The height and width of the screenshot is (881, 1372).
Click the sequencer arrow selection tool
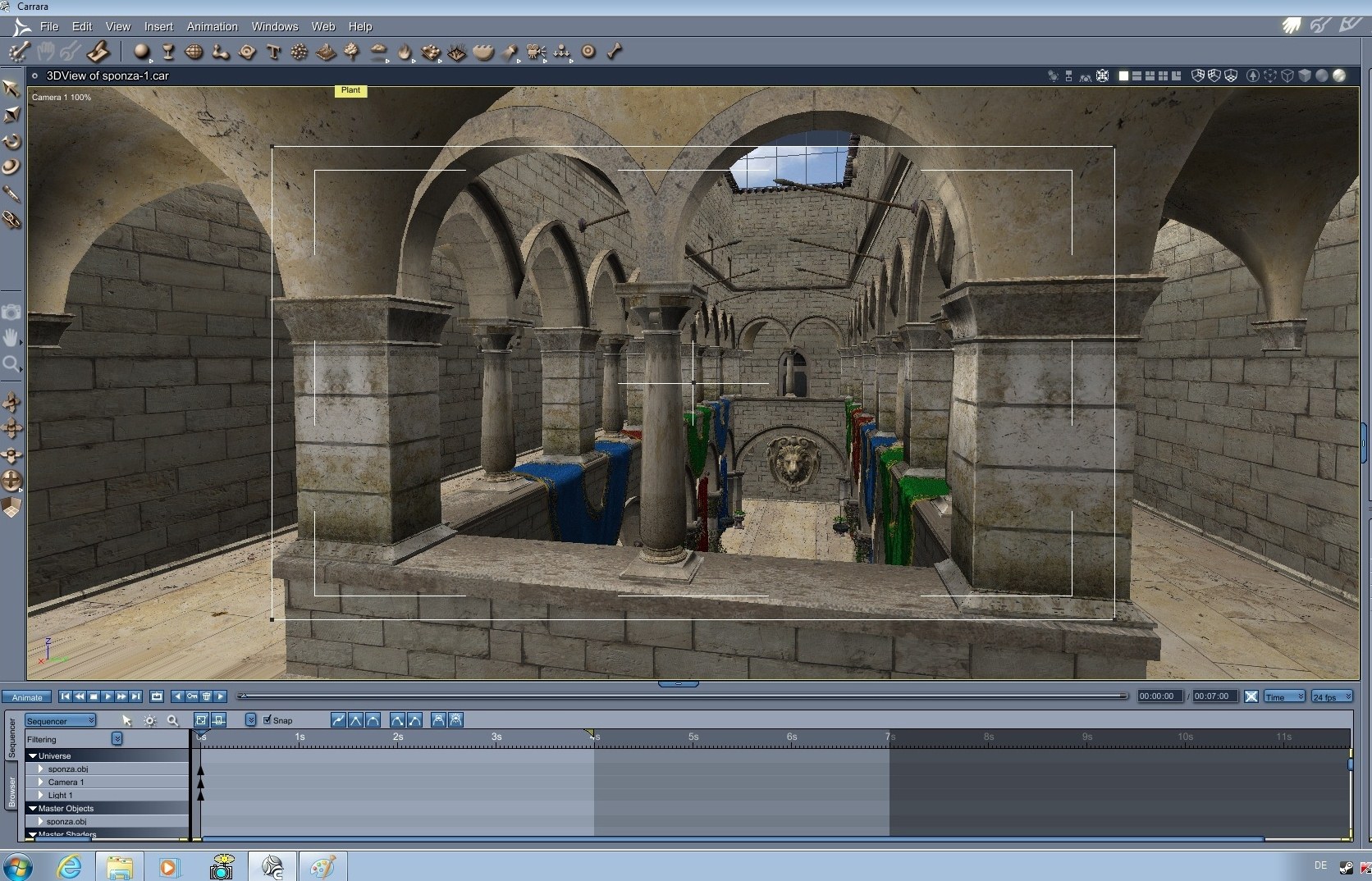126,720
